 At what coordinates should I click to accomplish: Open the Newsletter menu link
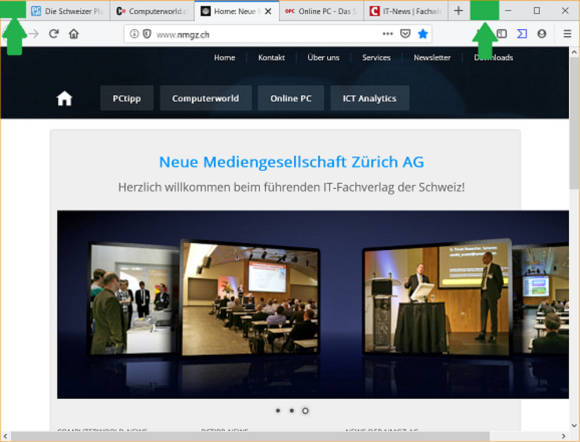click(432, 58)
